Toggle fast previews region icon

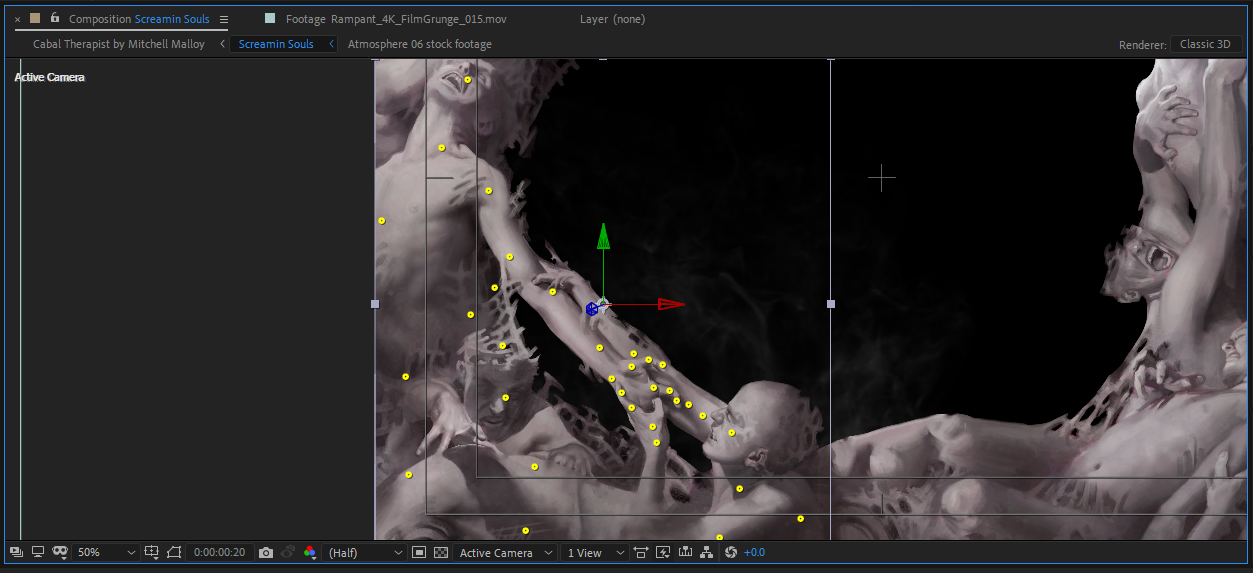point(419,552)
